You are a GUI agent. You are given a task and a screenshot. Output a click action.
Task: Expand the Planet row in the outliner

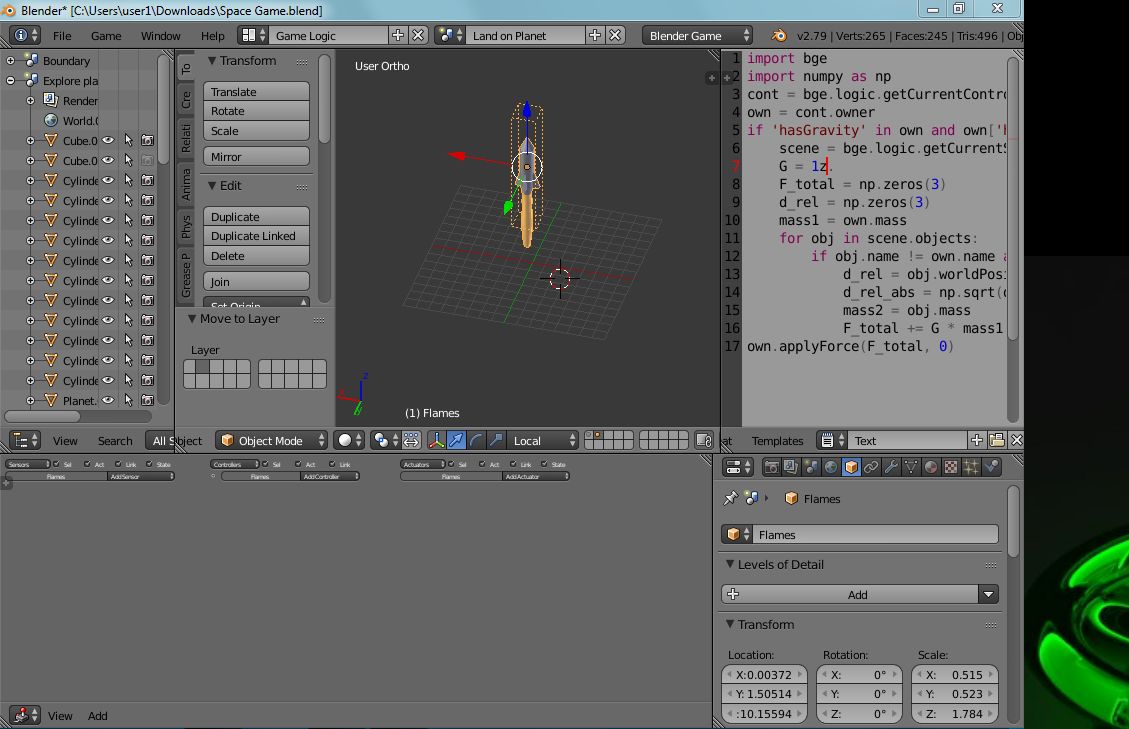click(x=30, y=401)
